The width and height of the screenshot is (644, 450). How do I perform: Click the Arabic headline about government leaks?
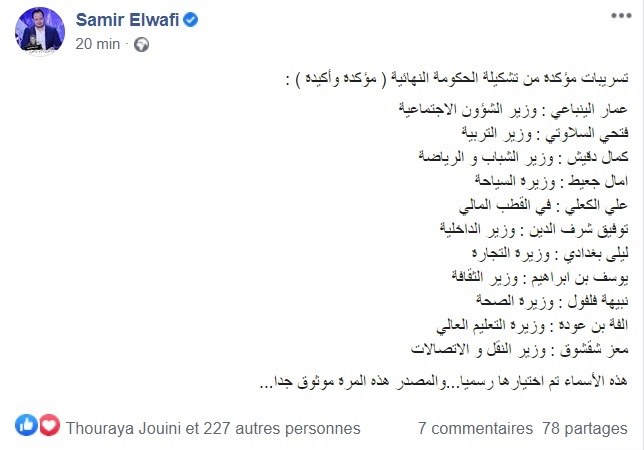[x=457, y=78]
